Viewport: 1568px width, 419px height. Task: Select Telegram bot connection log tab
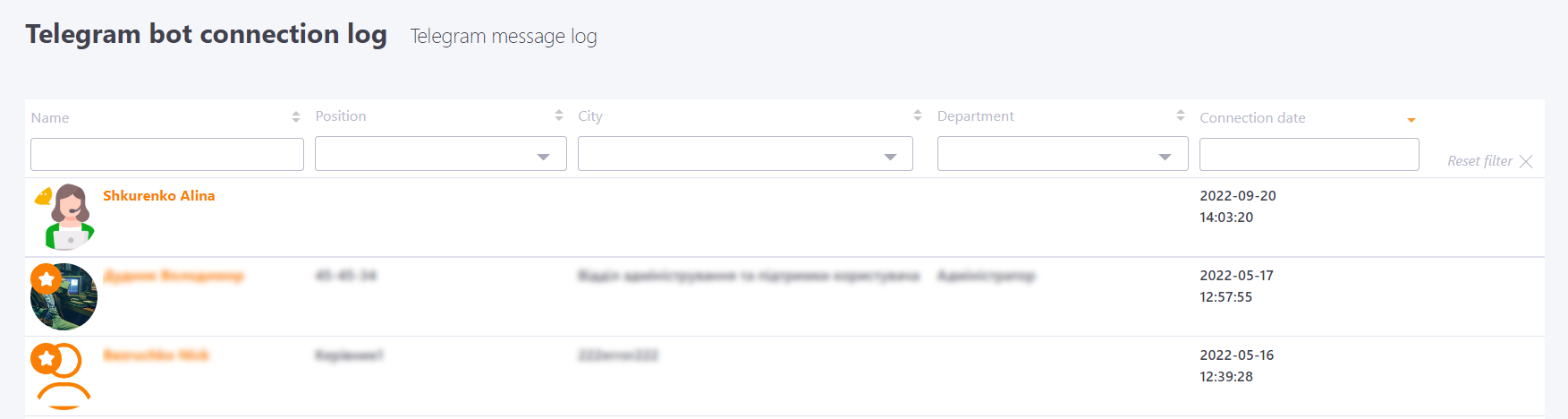[x=207, y=34]
